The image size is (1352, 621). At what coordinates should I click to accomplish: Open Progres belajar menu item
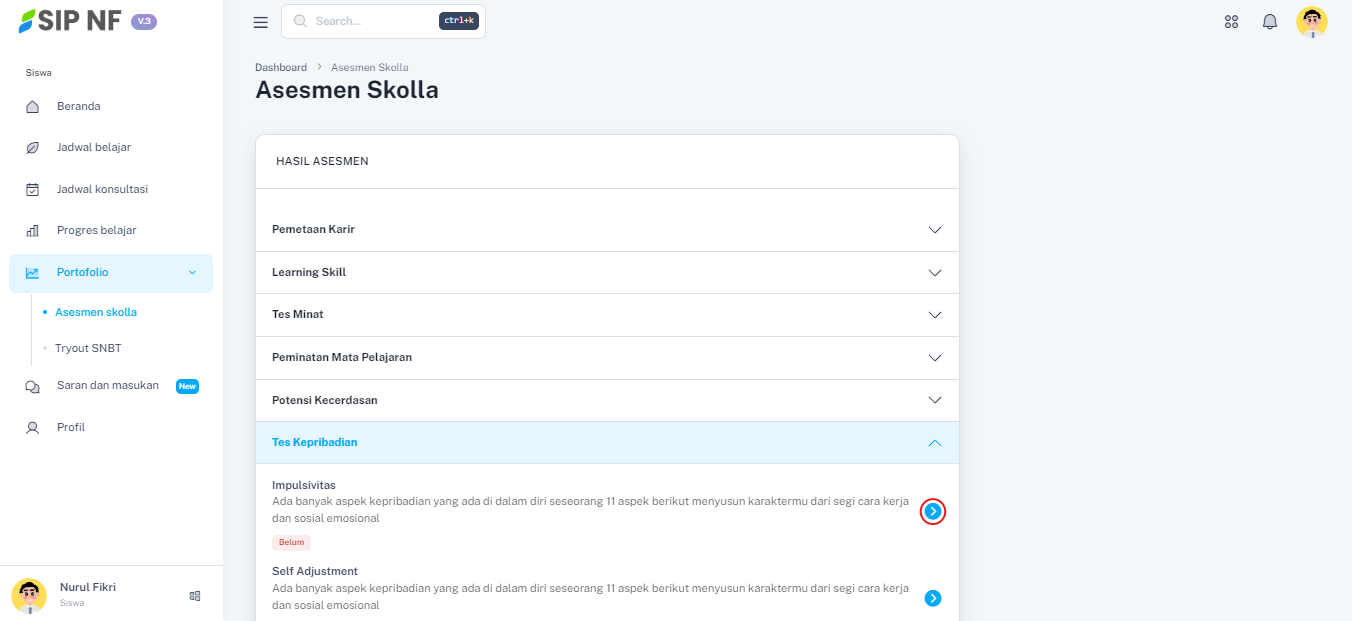[x=96, y=231]
